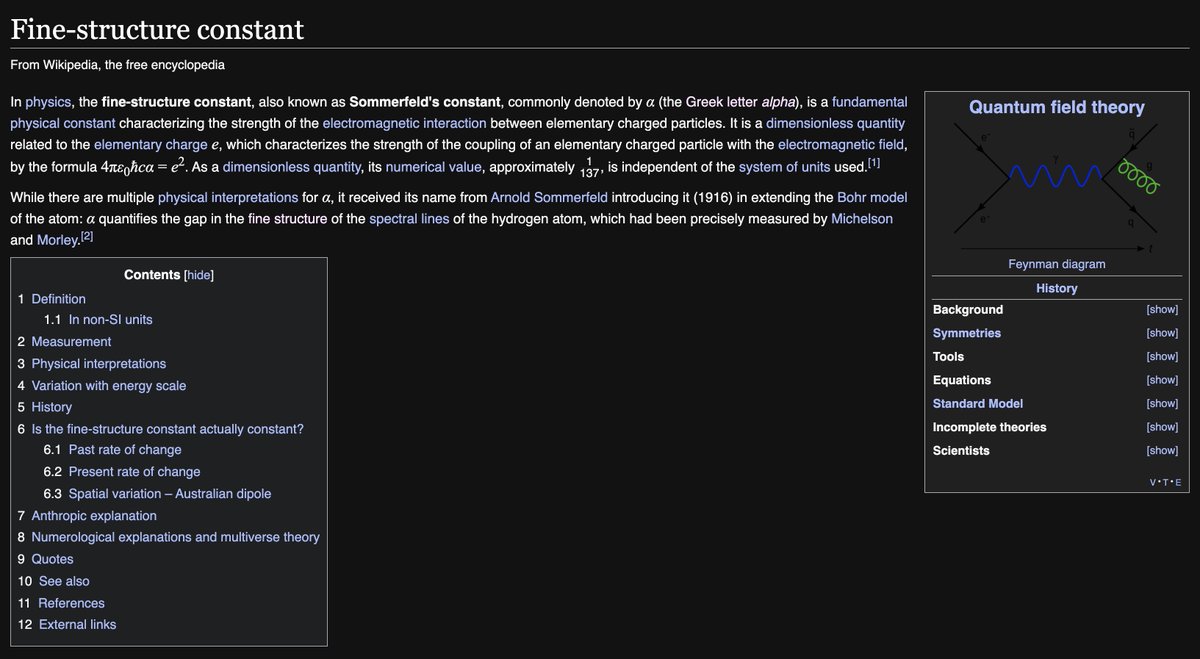Show the Tools section
This screenshot has width=1200, height=659.
(x=1162, y=357)
